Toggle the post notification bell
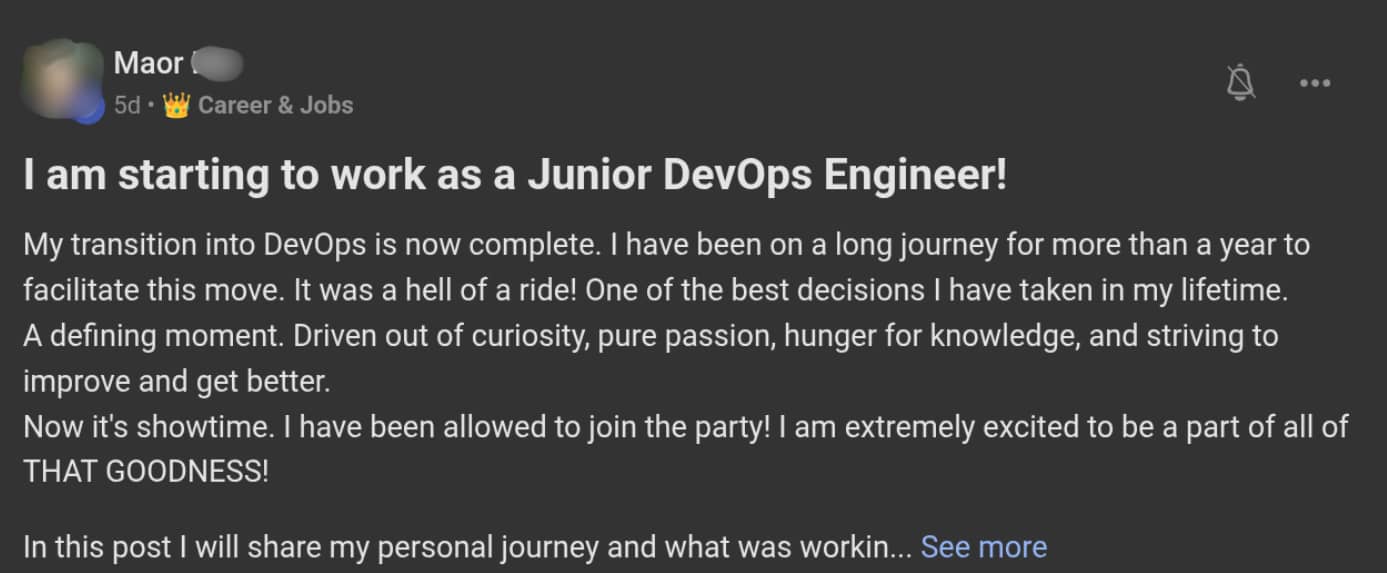1387x573 pixels. click(1241, 83)
